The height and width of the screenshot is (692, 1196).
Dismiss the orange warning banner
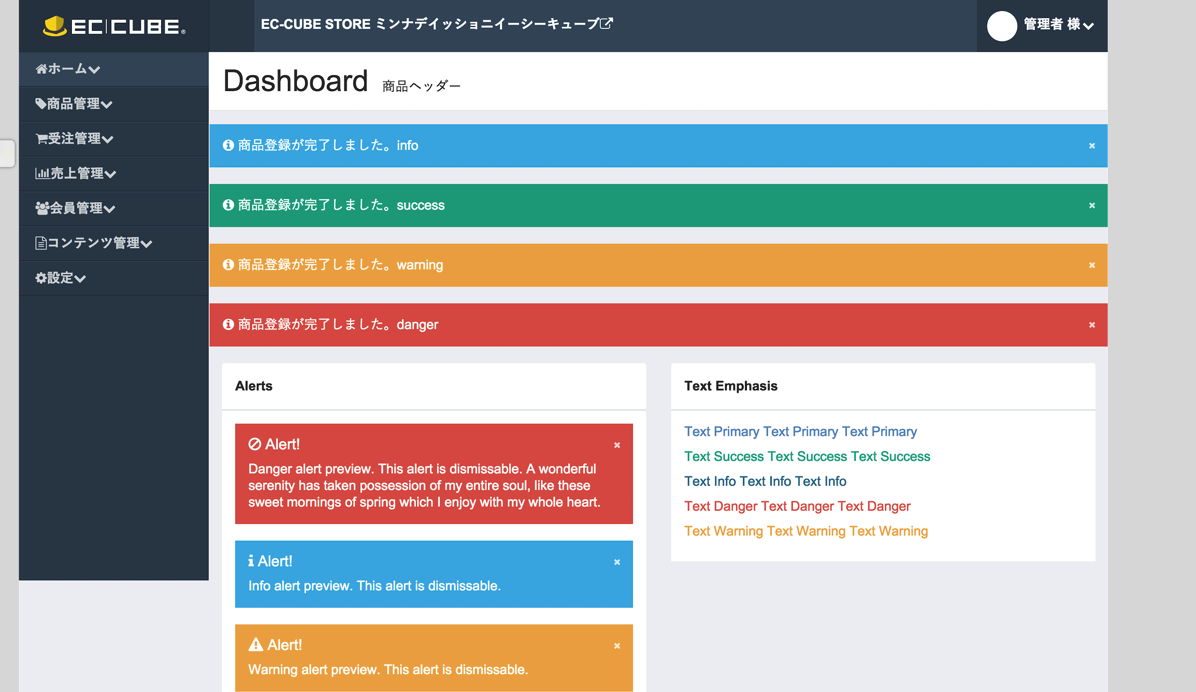pos(1092,266)
